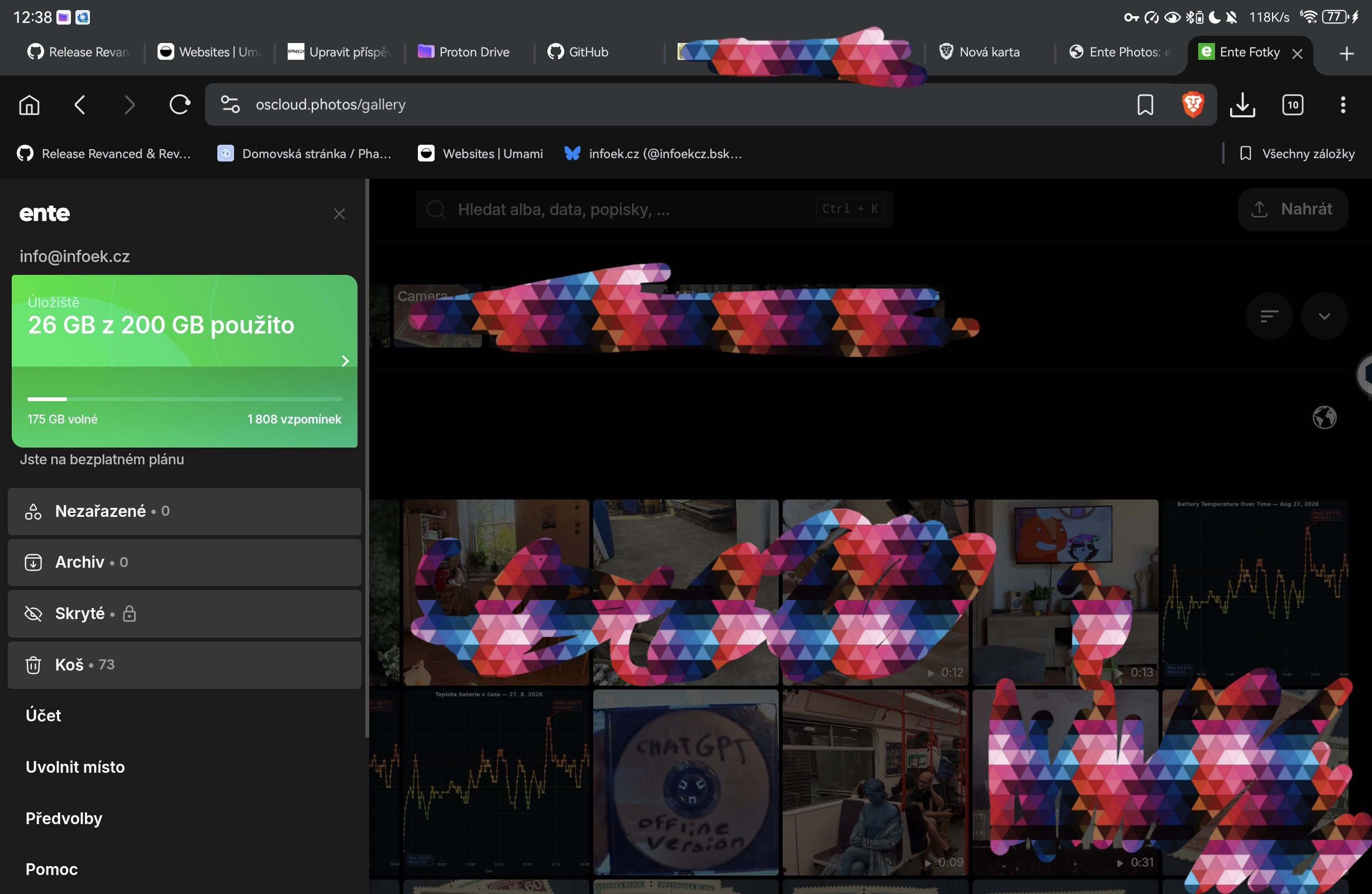This screenshot has height=894, width=1372.
Task: Switch to the GitHub tab
Action: point(598,52)
